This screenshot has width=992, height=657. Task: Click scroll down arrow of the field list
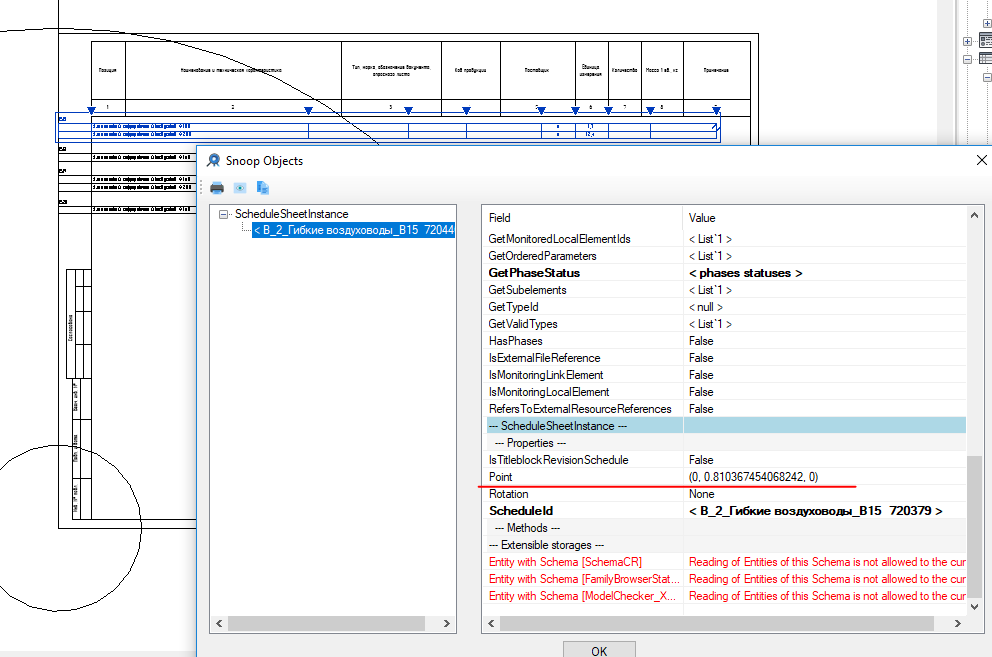(974, 607)
